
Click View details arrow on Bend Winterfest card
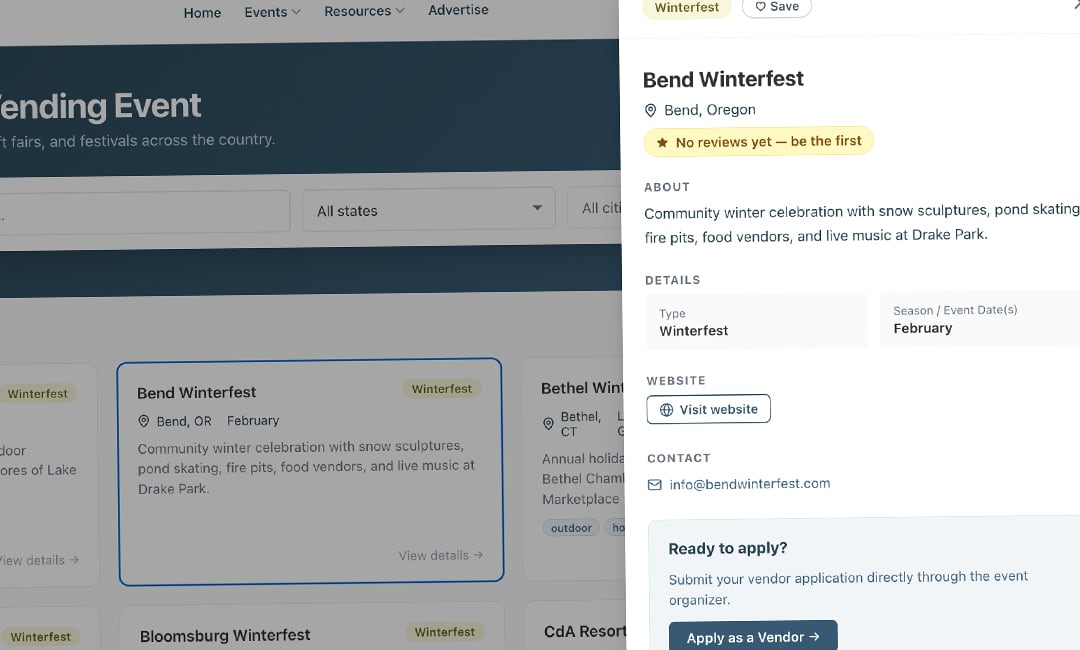pyautogui.click(x=478, y=555)
